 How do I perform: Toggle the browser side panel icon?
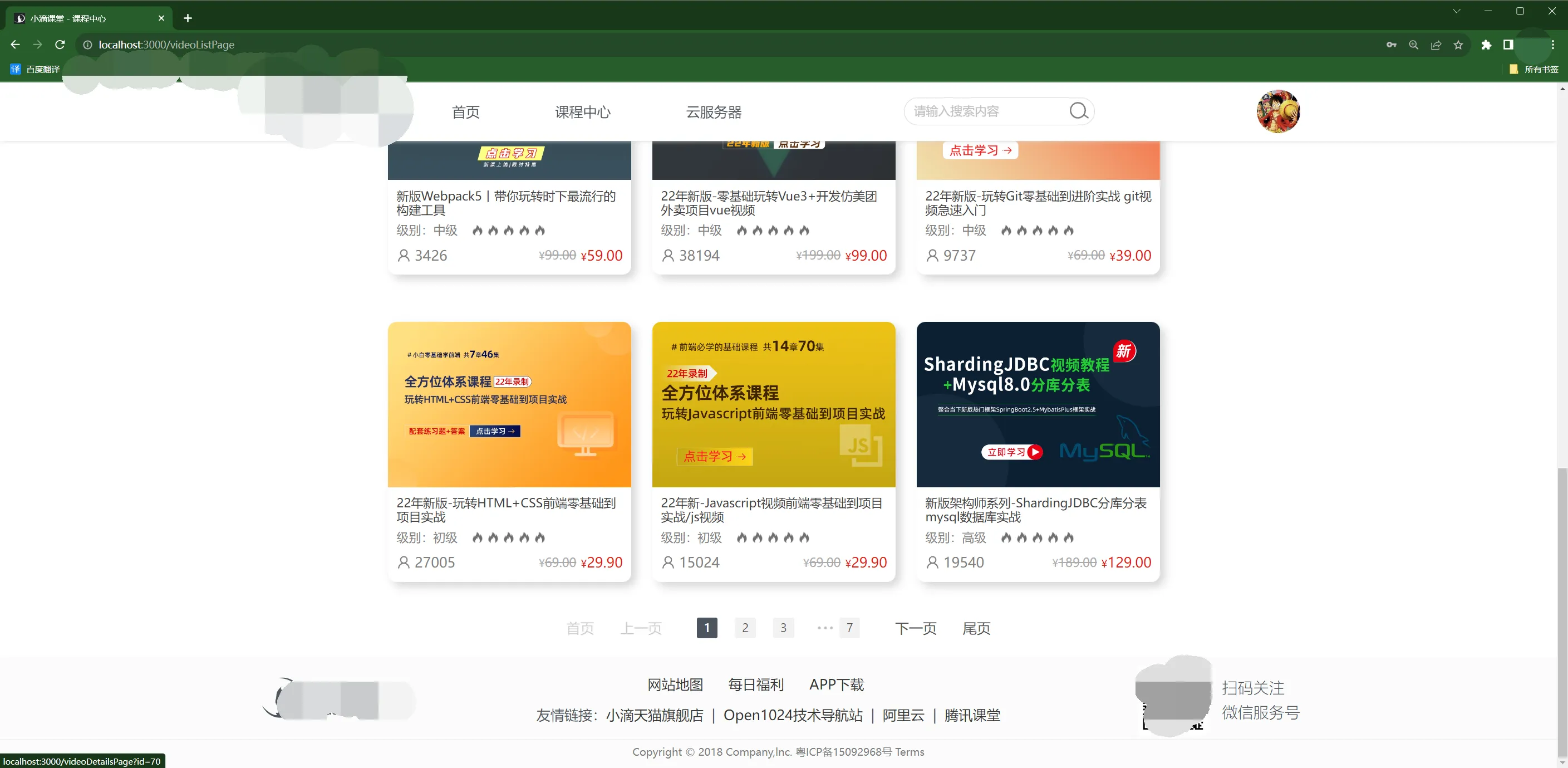(x=1508, y=45)
